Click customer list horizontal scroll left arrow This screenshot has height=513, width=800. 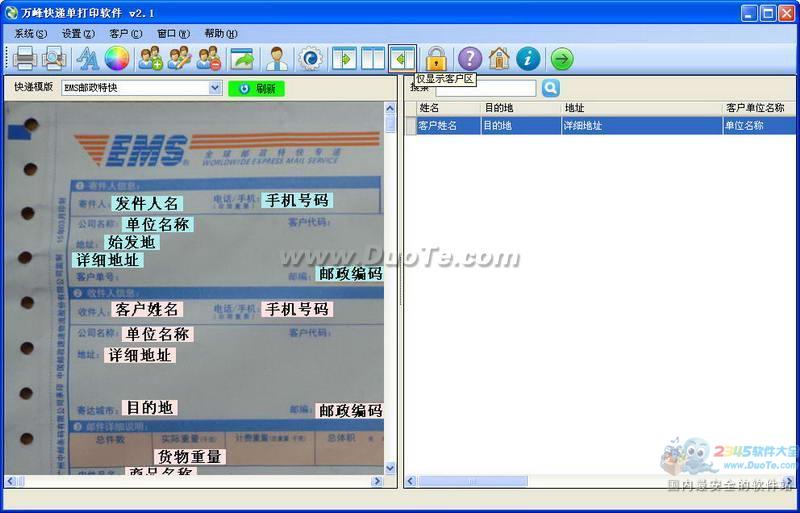(411, 481)
